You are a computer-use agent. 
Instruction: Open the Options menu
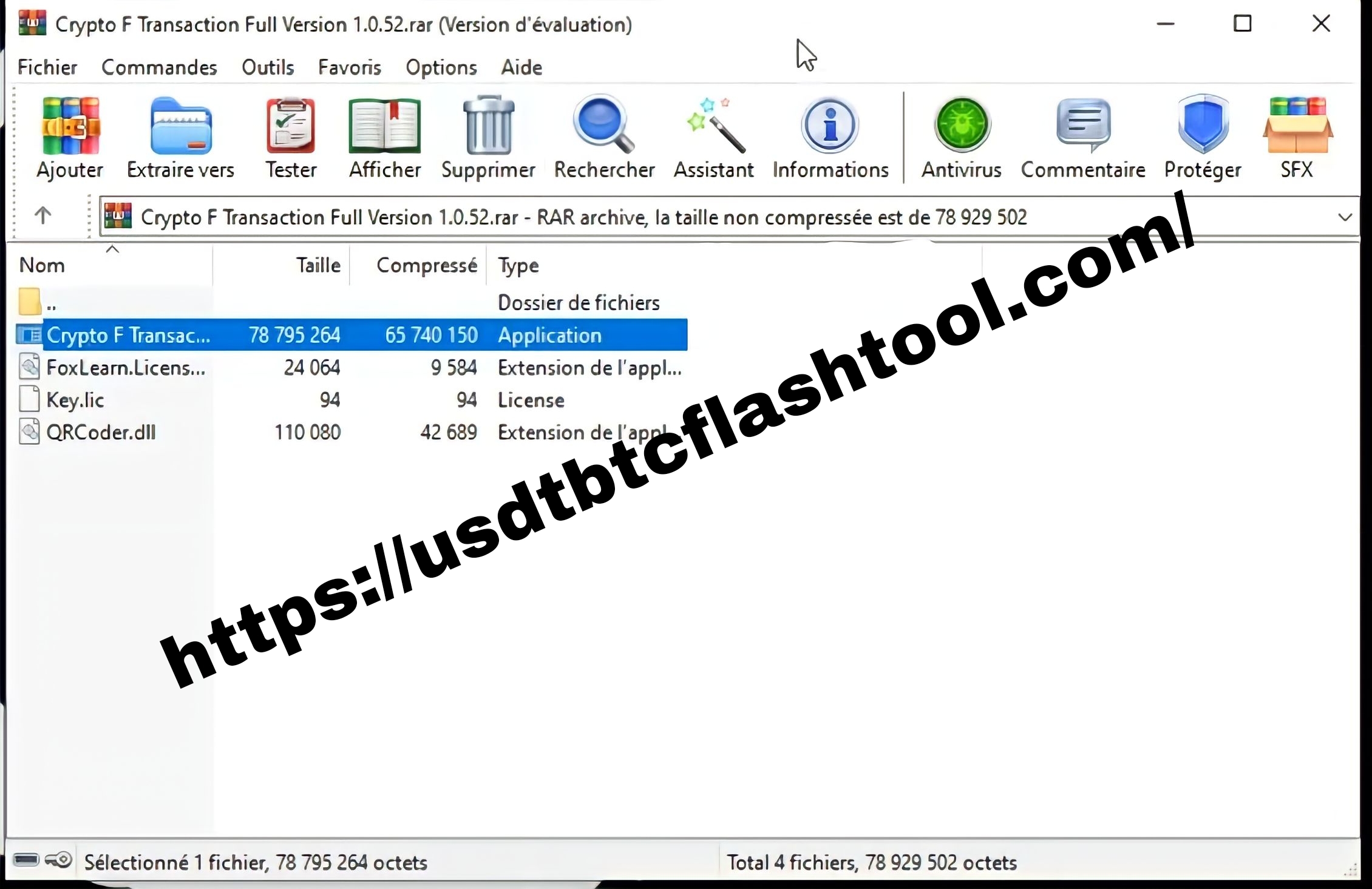click(x=441, y=67)
